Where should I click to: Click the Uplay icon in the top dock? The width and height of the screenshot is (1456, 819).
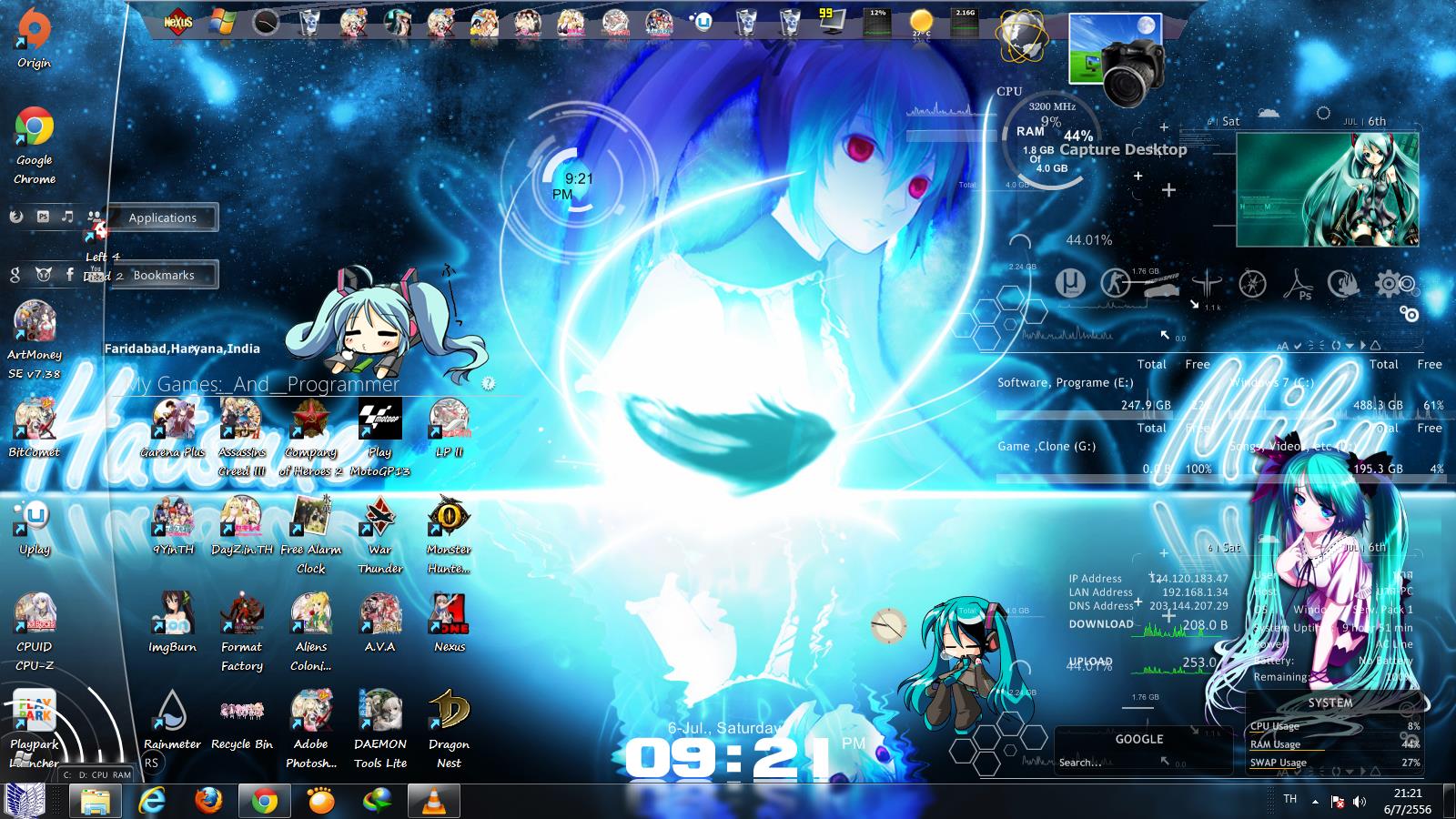click(x=703, y=22)
